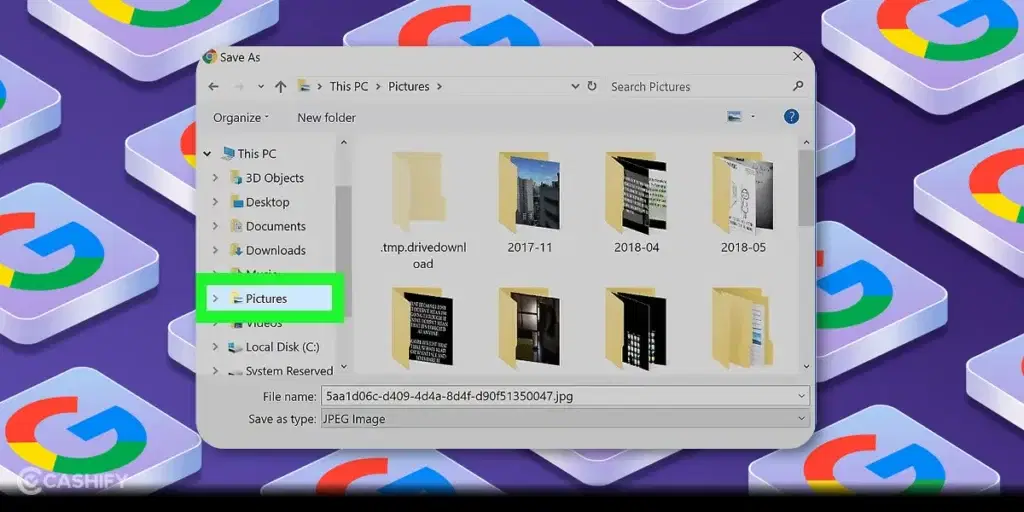1024x512 pixels.
Task: Click the Refresh icon in address bar
Action: point(592,86)
